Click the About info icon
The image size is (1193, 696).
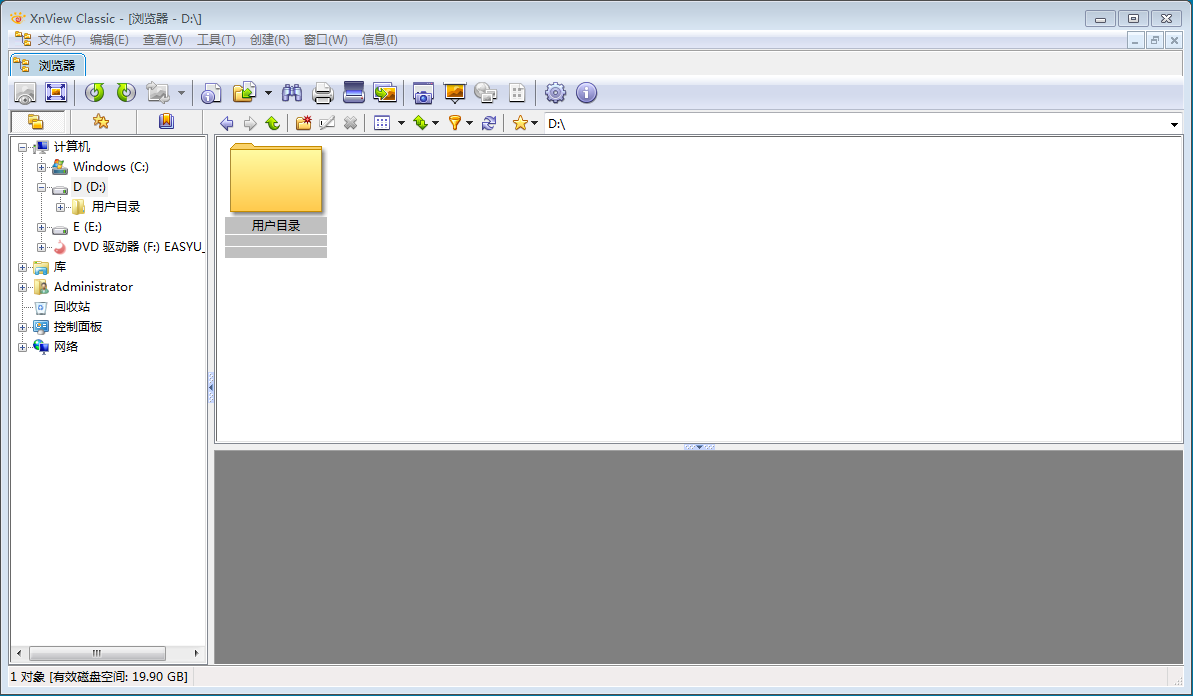(587, 93)
